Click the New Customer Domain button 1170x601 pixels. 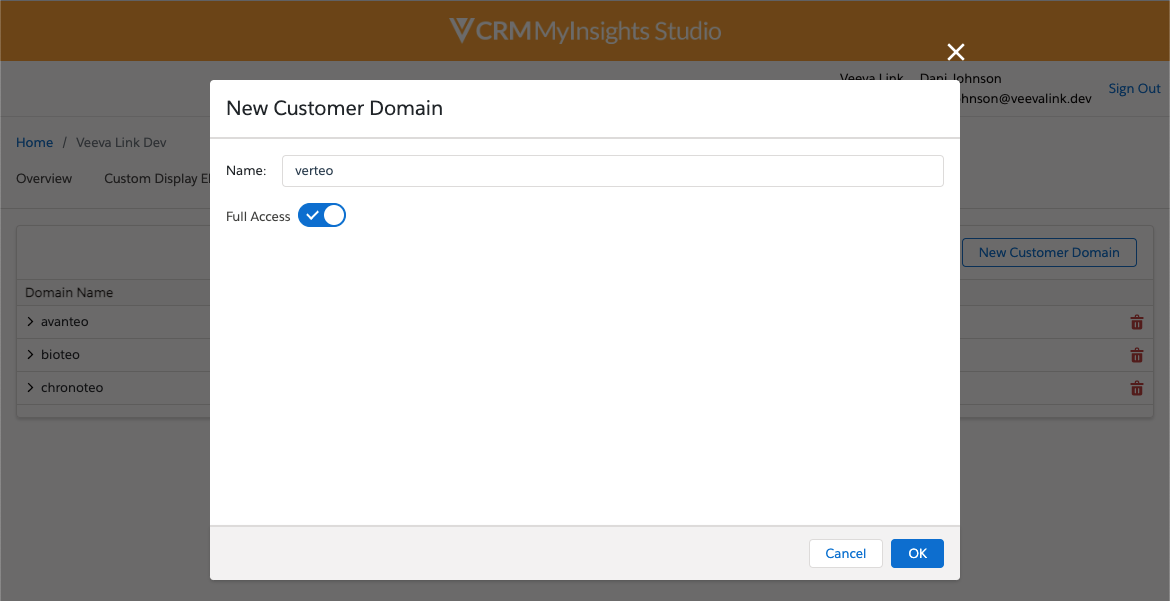[1048, 252]
